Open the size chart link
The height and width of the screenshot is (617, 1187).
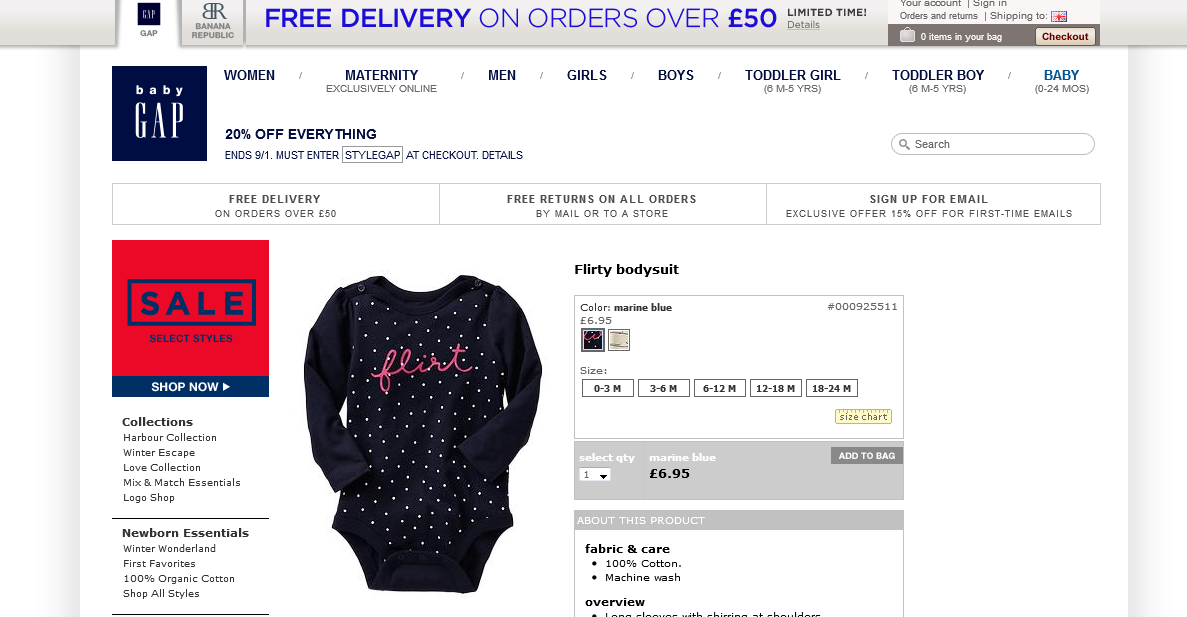[863, 416]
